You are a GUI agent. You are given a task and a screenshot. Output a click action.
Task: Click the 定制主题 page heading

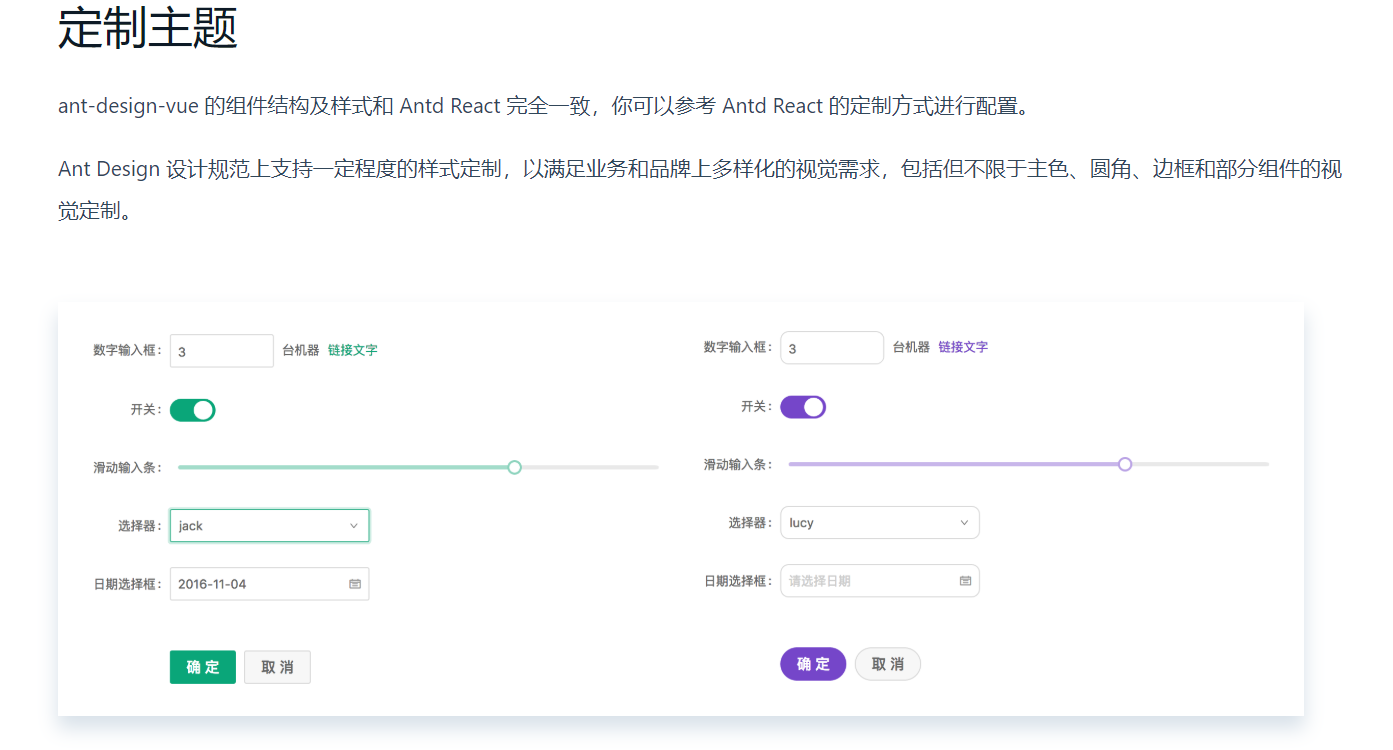148,27
